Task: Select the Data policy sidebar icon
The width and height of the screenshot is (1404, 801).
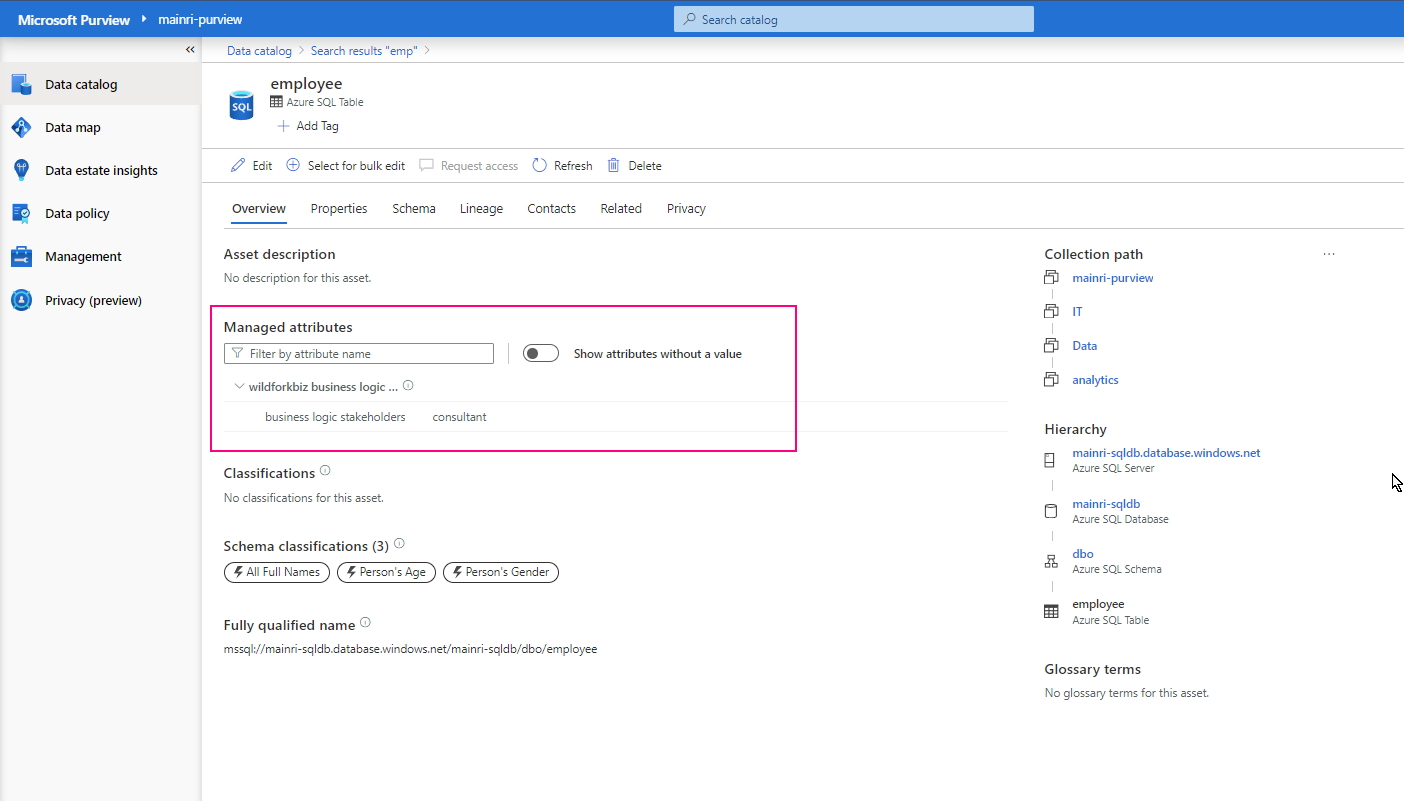Action: (21, 214)
